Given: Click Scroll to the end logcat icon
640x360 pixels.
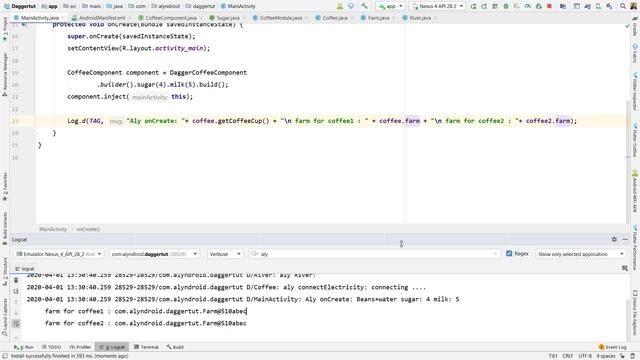Looking at the screenshot, I should pos(16,291).
